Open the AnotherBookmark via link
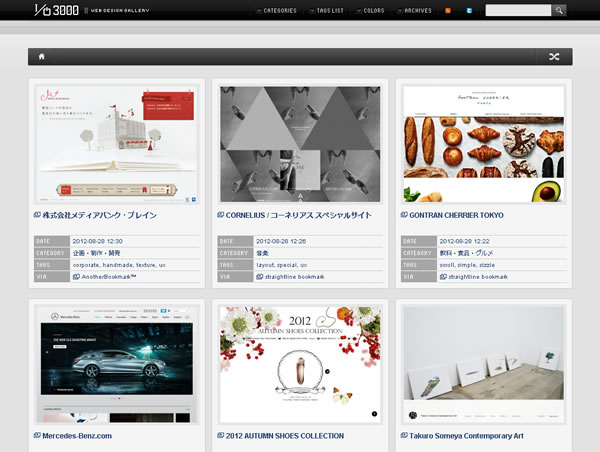 [109, 277]
